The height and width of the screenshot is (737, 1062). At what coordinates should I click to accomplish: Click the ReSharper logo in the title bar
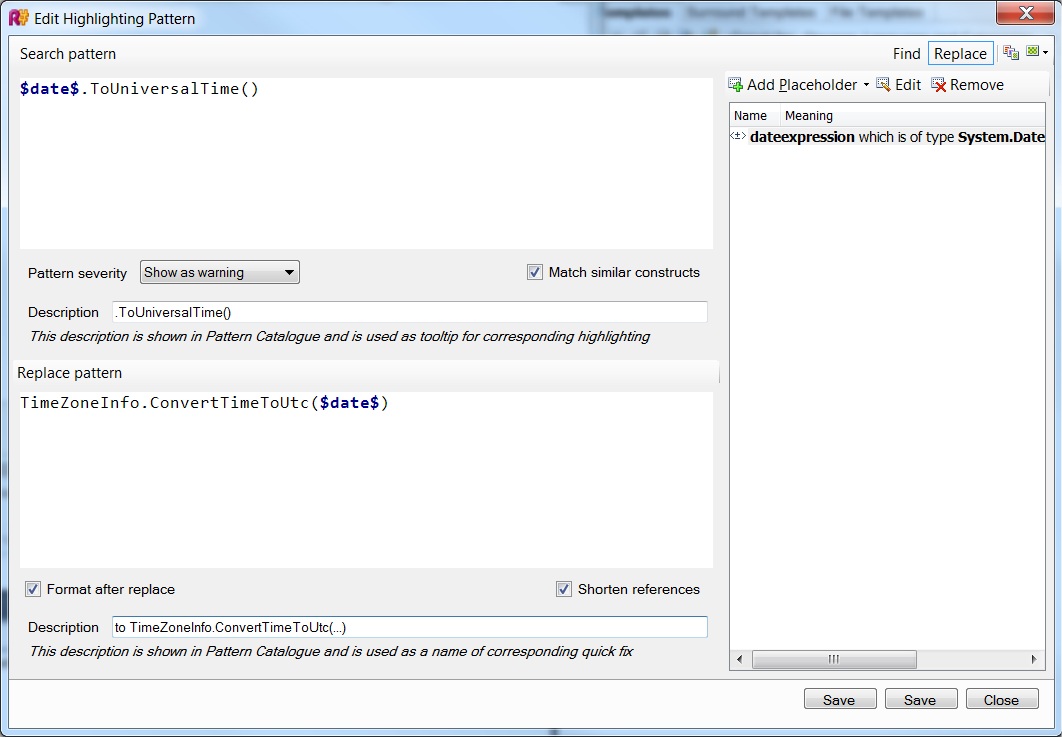(18, 18)
